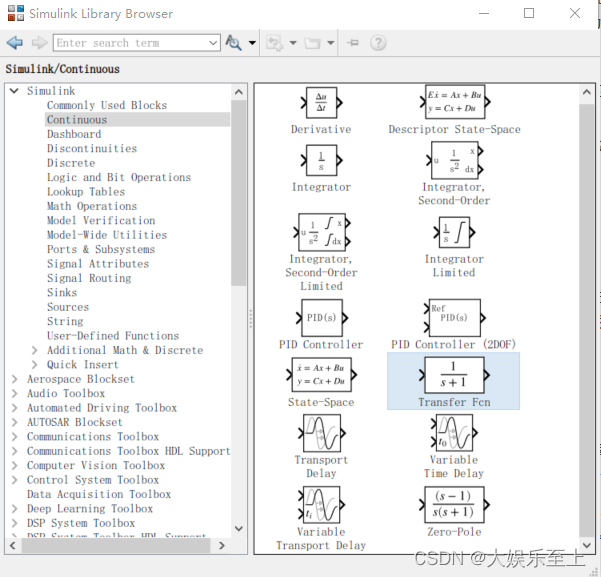The image size is (601, 577).
Task: Select Data Acquisition Toolbox entry
Action: pyautogui.click(x=99, y=494)
